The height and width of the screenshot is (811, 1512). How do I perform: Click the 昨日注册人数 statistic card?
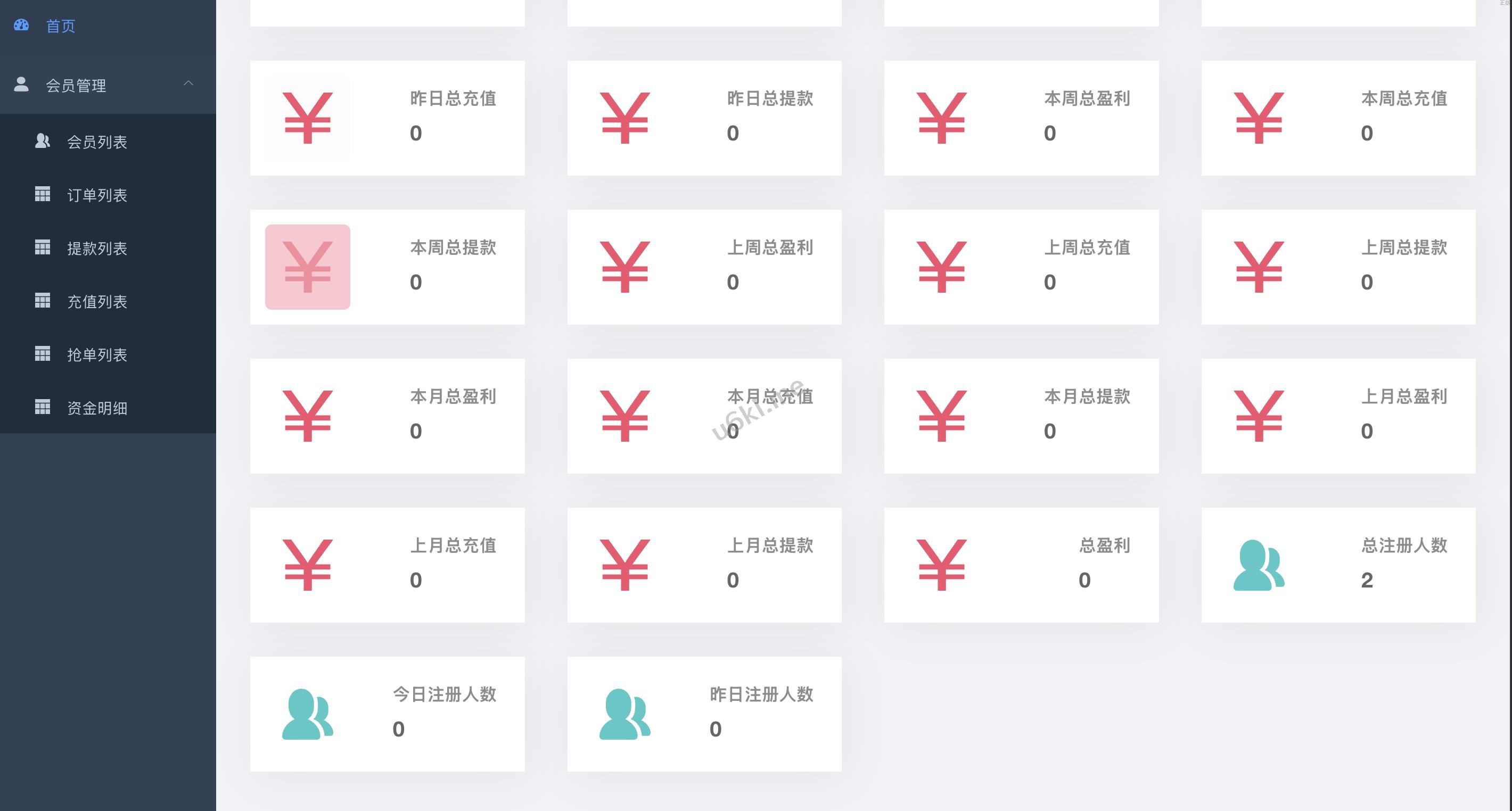coord(704,714)
